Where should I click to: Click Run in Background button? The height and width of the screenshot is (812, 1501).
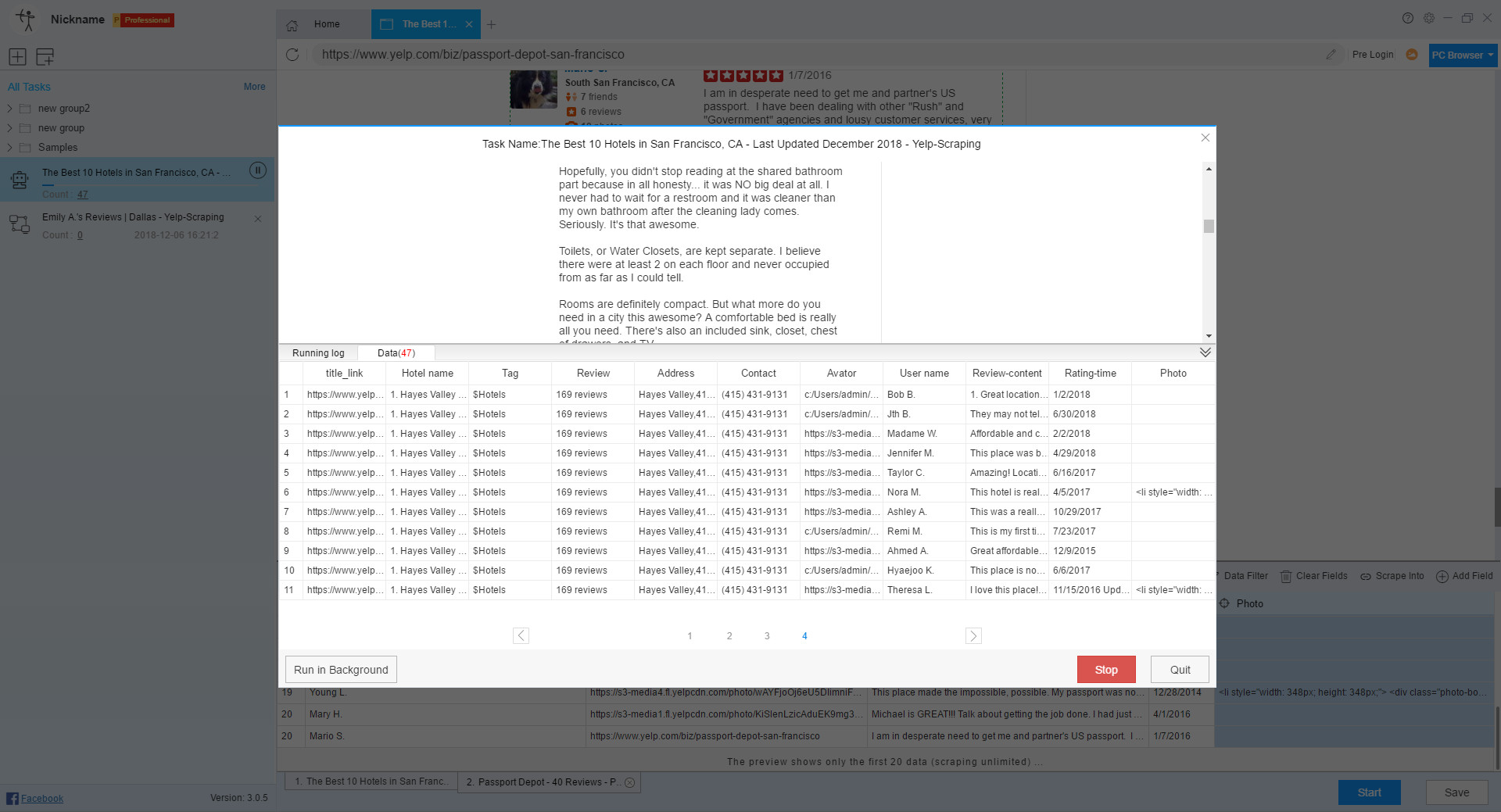tap(341, 670)
